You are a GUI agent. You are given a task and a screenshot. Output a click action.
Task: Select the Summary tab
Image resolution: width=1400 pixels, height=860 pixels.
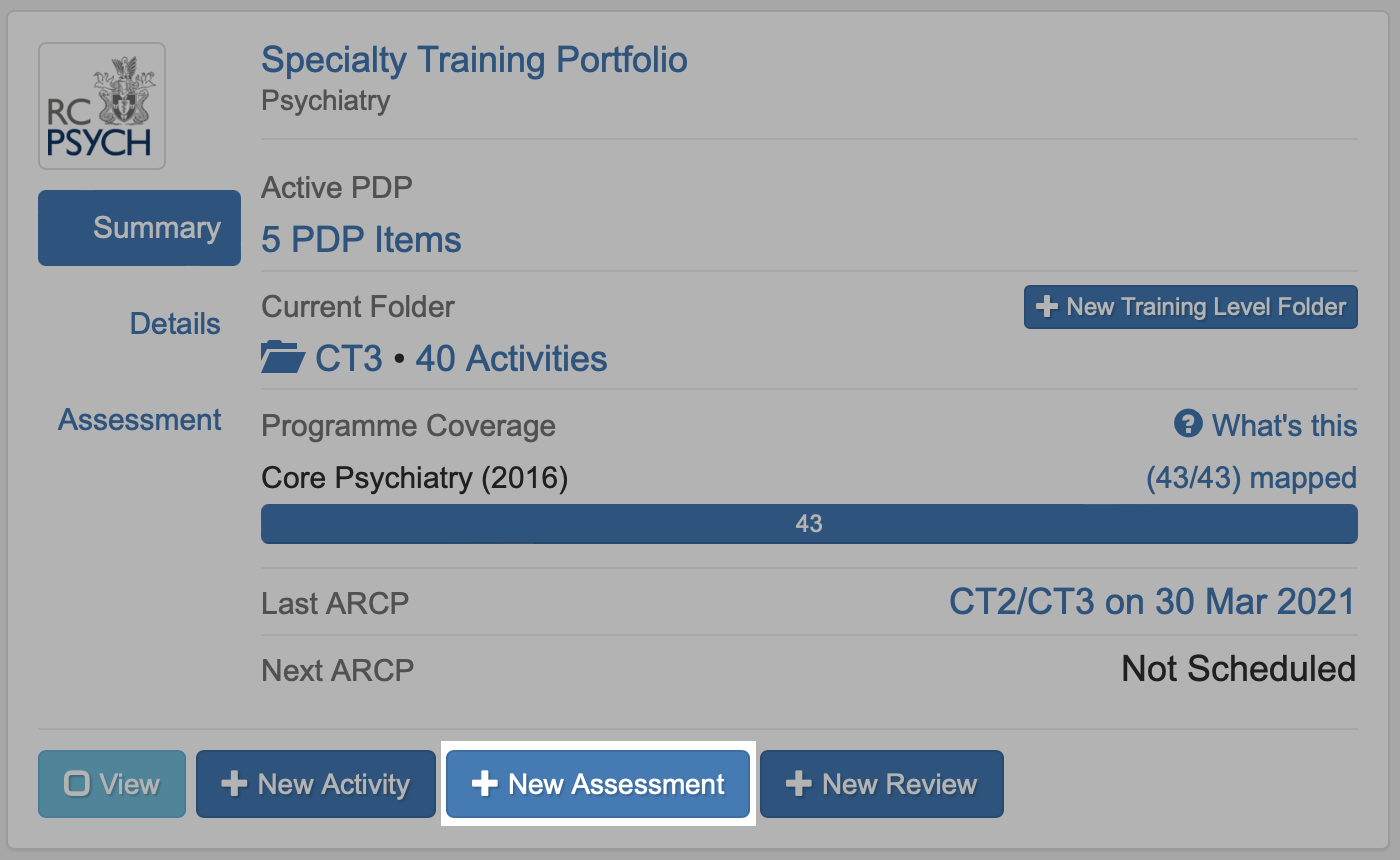pyautogui.click(x=140, y=228)
